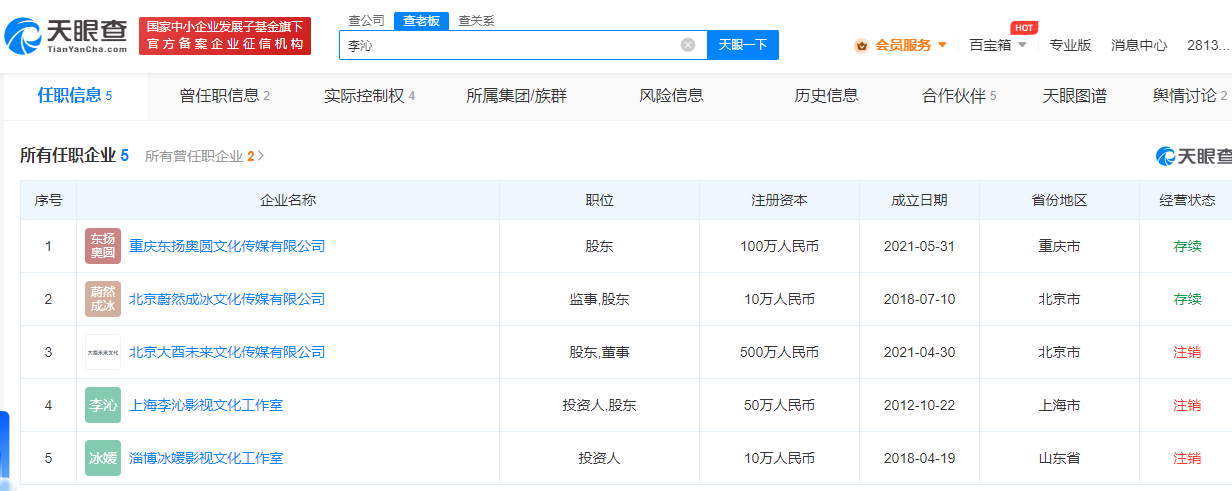Screen dimensions: 1232x491
Task: Select 所有任职企业 5 heading
Action: coord(75,155)
